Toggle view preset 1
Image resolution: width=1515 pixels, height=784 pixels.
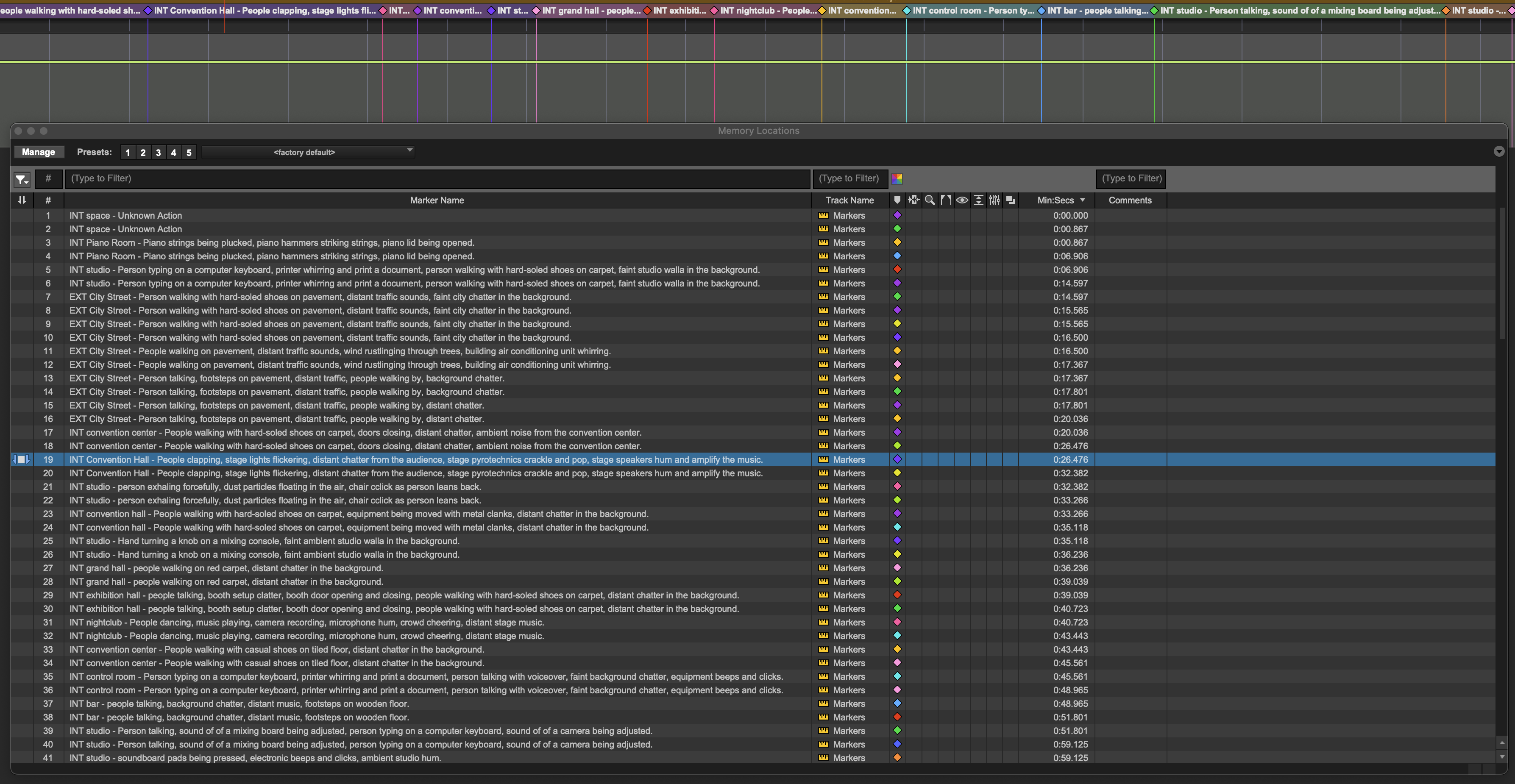(128, 152)
